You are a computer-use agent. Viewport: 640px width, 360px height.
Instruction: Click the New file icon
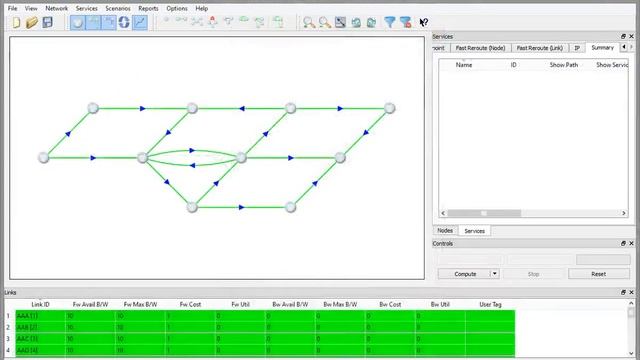16,22
